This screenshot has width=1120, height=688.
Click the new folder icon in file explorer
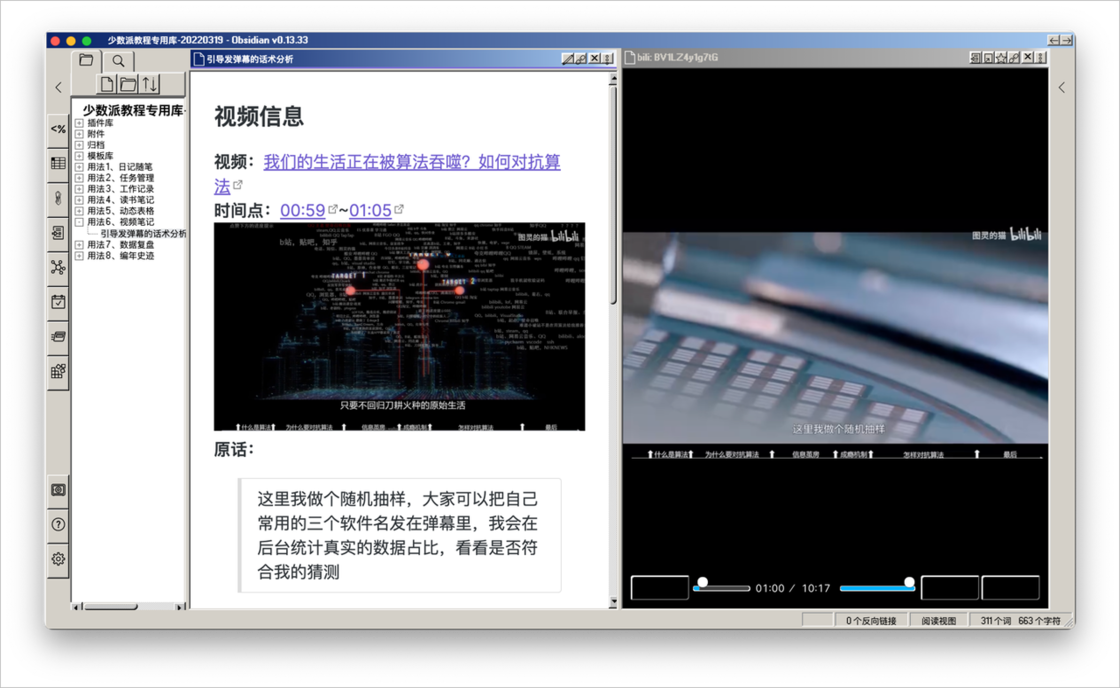128,84
